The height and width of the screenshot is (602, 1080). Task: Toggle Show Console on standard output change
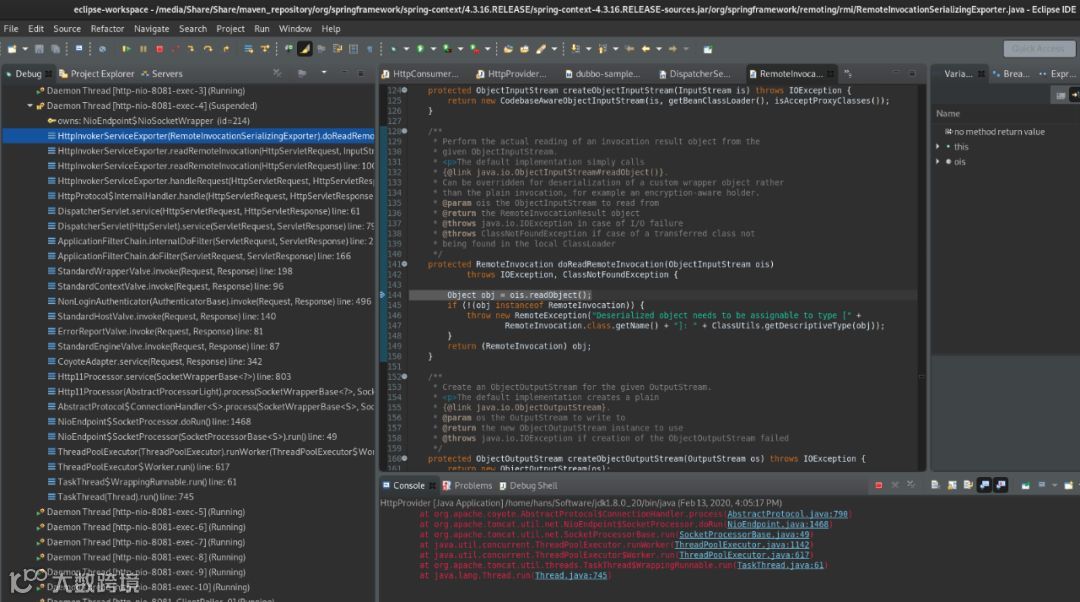tap(984, 486)
